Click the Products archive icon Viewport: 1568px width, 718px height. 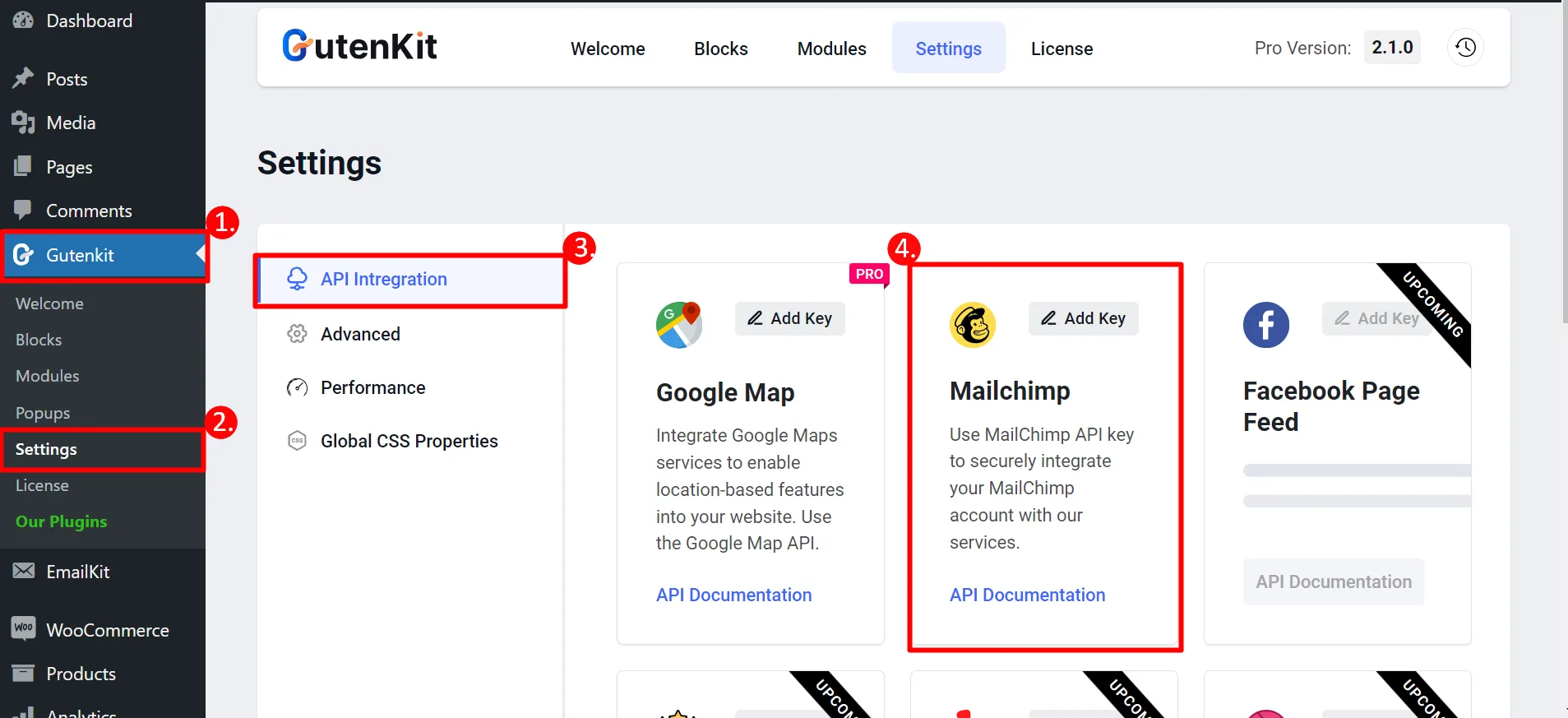coord(24,673)
